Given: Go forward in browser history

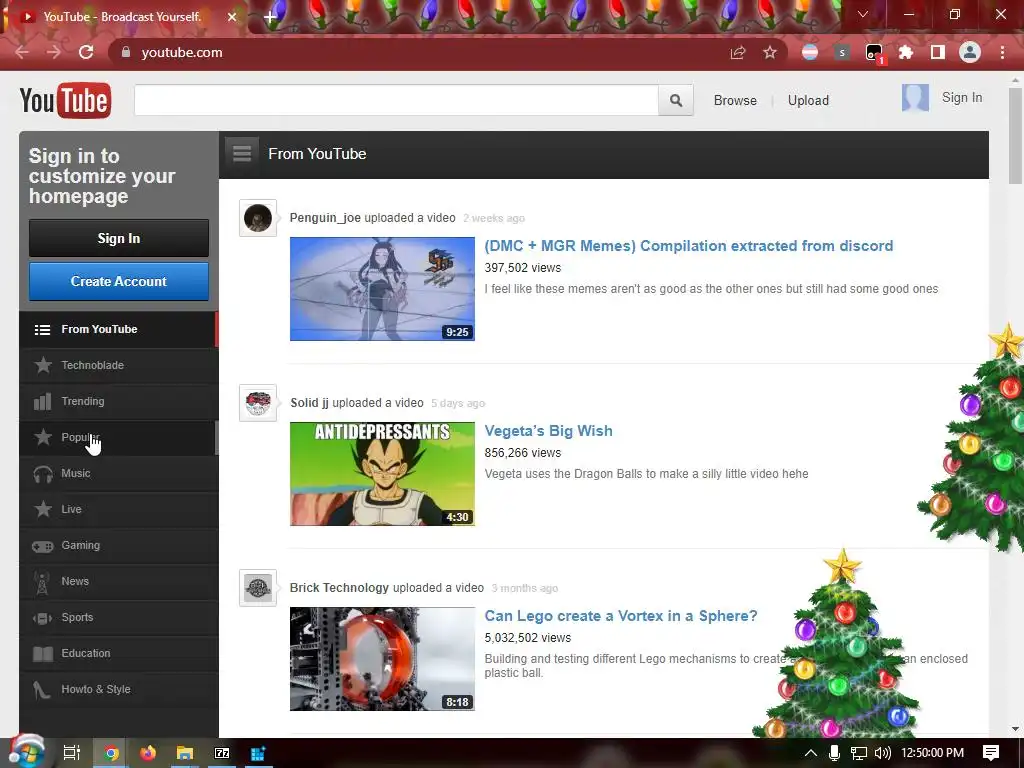Looking at the screenshot, I should click(x=54, y=52).
